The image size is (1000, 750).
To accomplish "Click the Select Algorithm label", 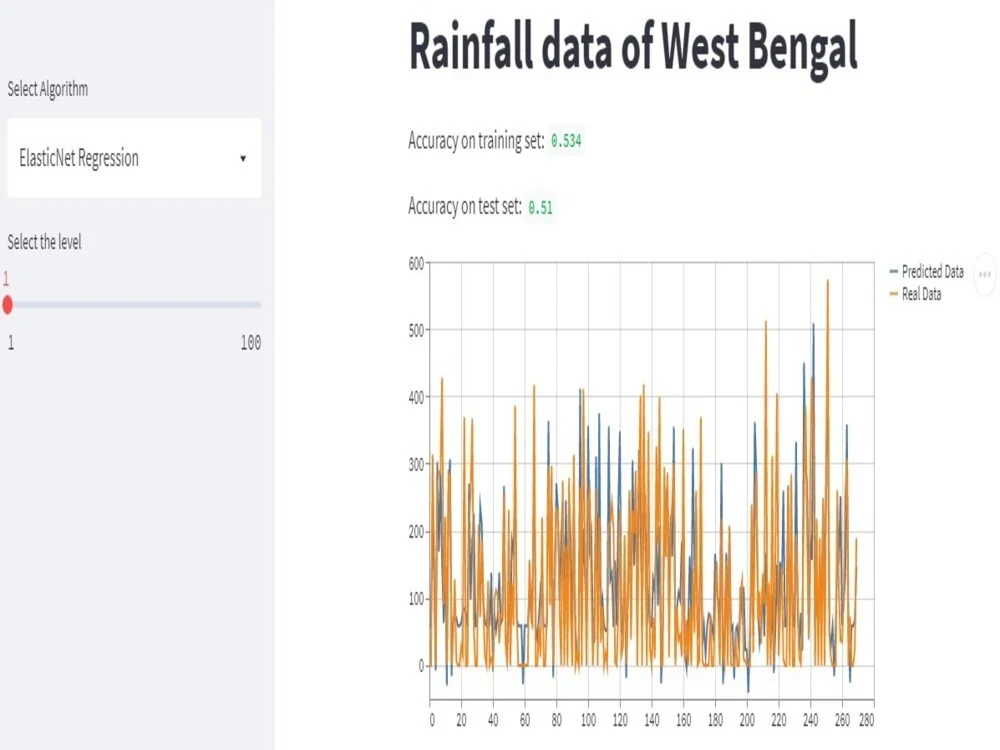I will pyautogui.click(x=47, y=89).
